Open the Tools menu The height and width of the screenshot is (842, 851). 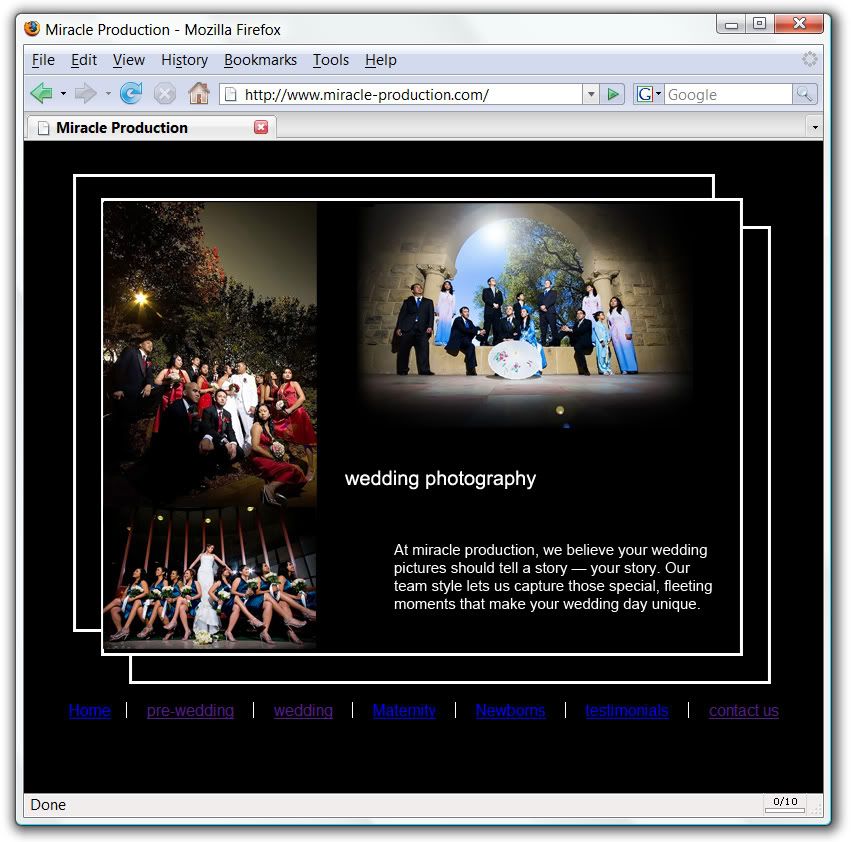point(330,60)
